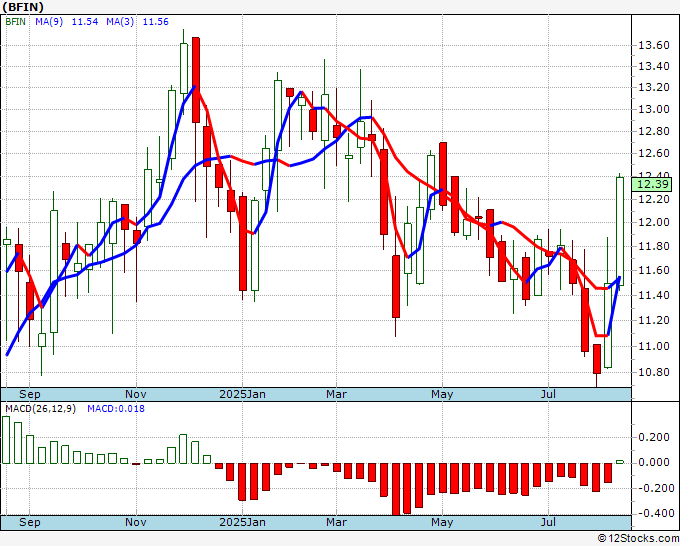Click the 12.00 price axis label
The height and width of the screenshot is (546, 680).
point(654,222)
